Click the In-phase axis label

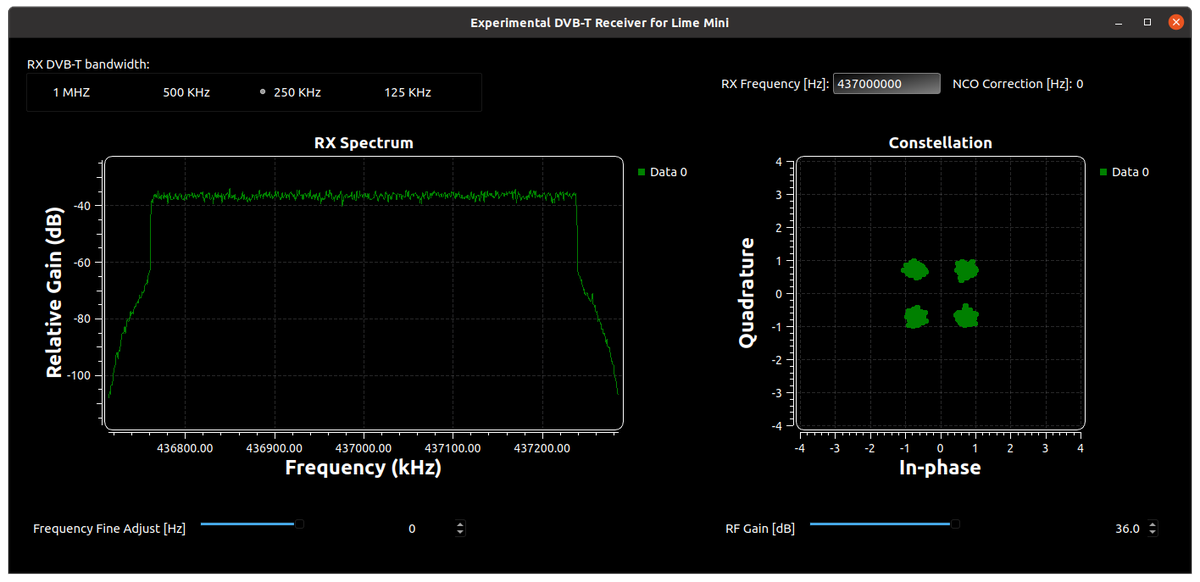(x=940, y=467)
